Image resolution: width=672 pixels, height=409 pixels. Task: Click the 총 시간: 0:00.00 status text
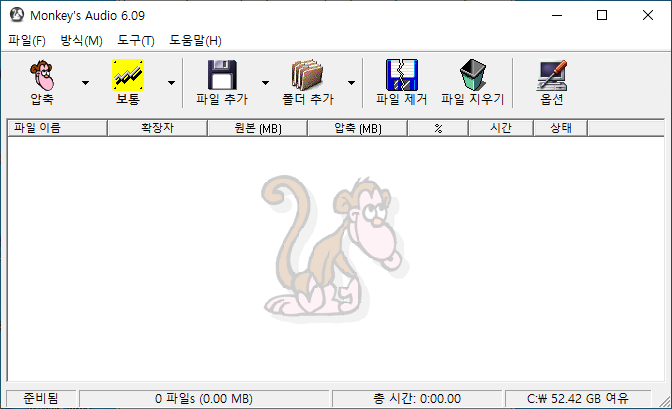417,398
